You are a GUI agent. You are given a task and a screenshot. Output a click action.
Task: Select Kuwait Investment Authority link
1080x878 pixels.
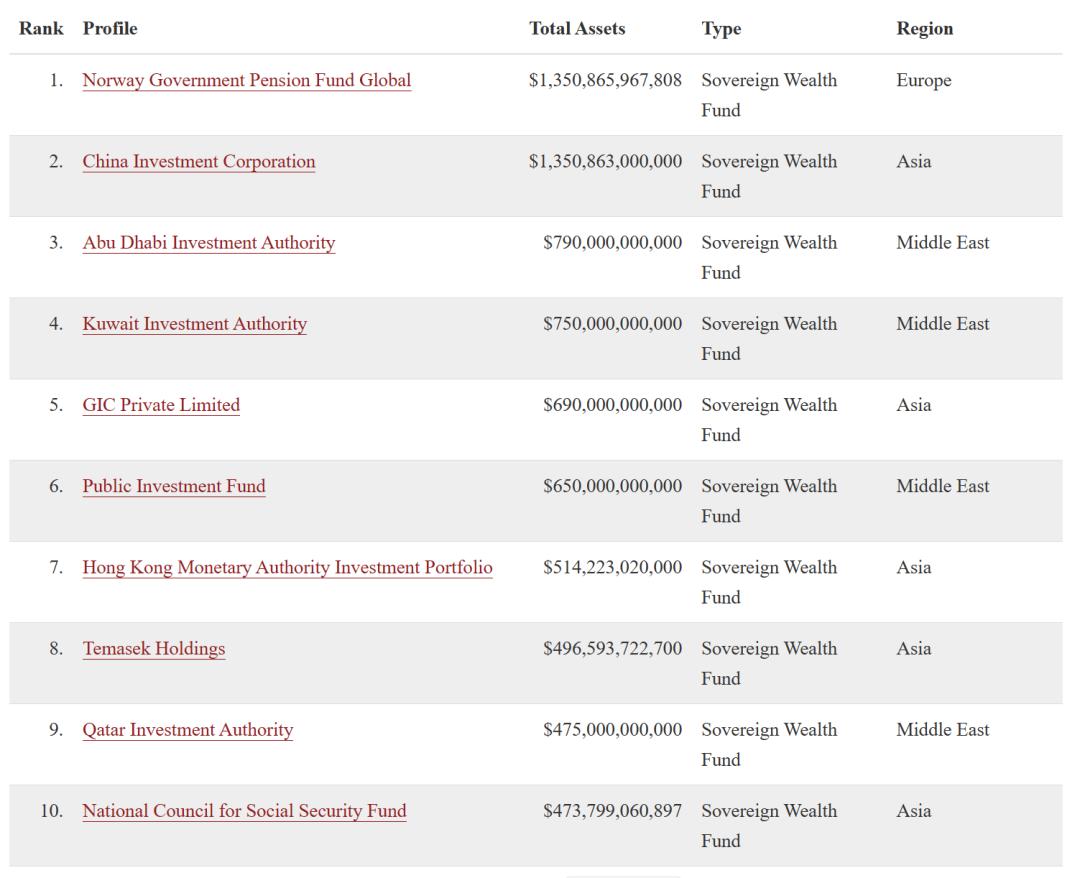[x=194, y=324]
